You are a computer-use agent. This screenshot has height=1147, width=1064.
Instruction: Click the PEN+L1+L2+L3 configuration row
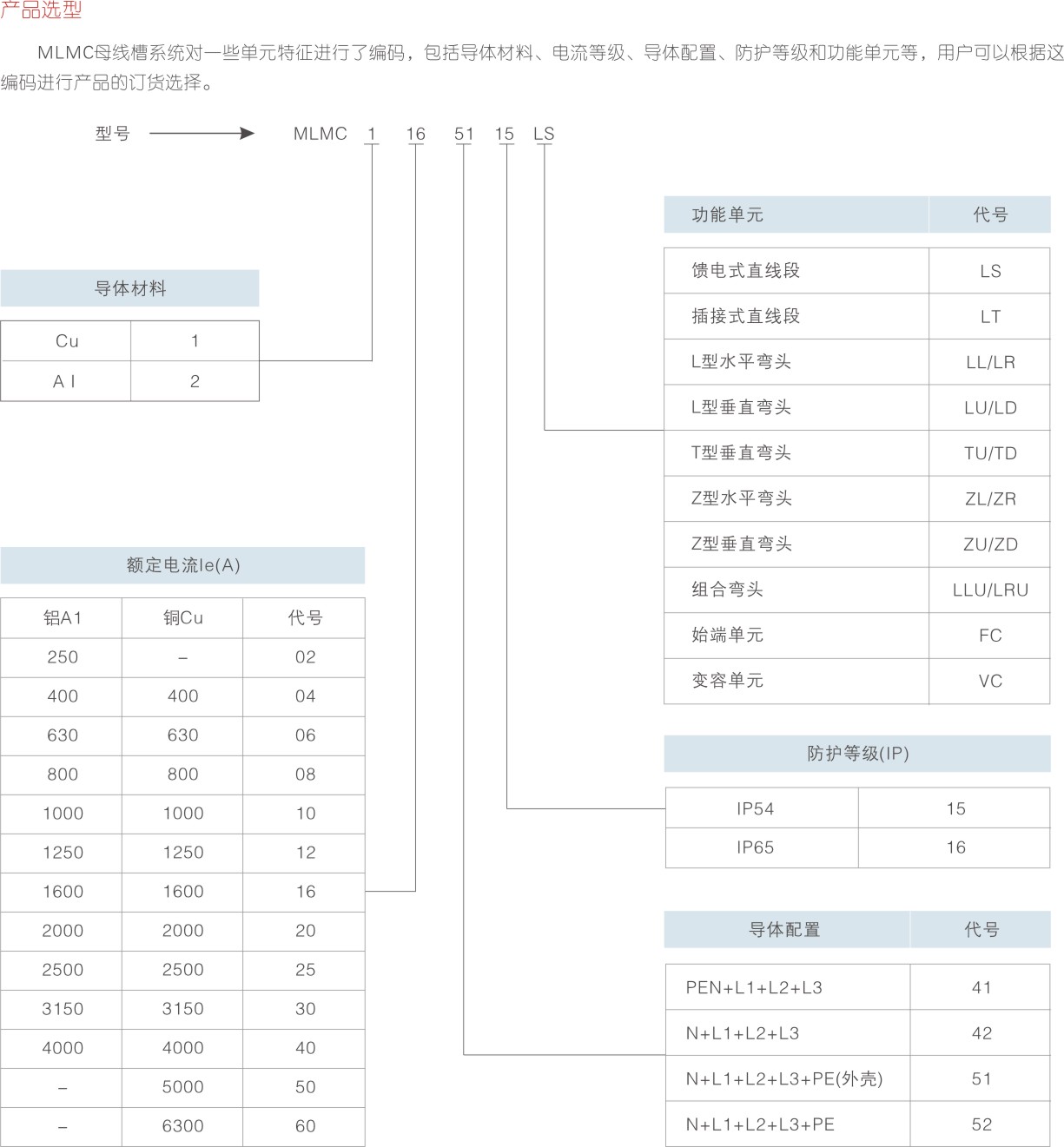coord(754,988)
